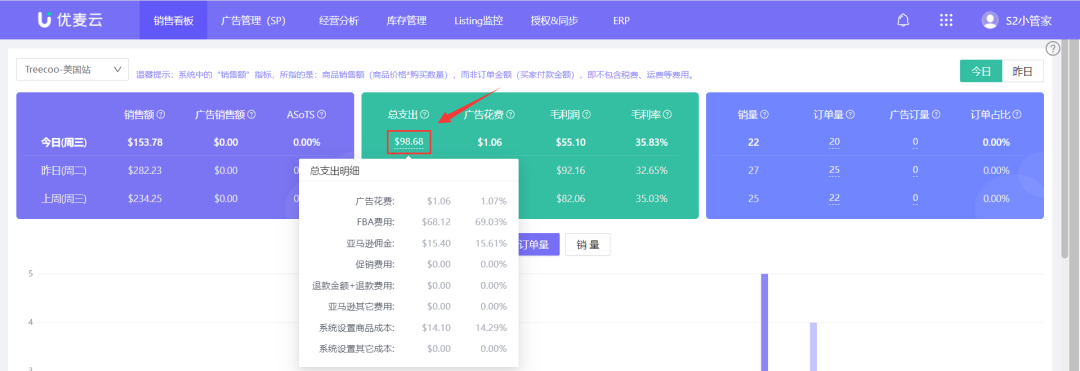Click 广告花费 percentage 1.07%
Image resolution: width=1080 pixels, height=371 pixels.
(494, 202)
